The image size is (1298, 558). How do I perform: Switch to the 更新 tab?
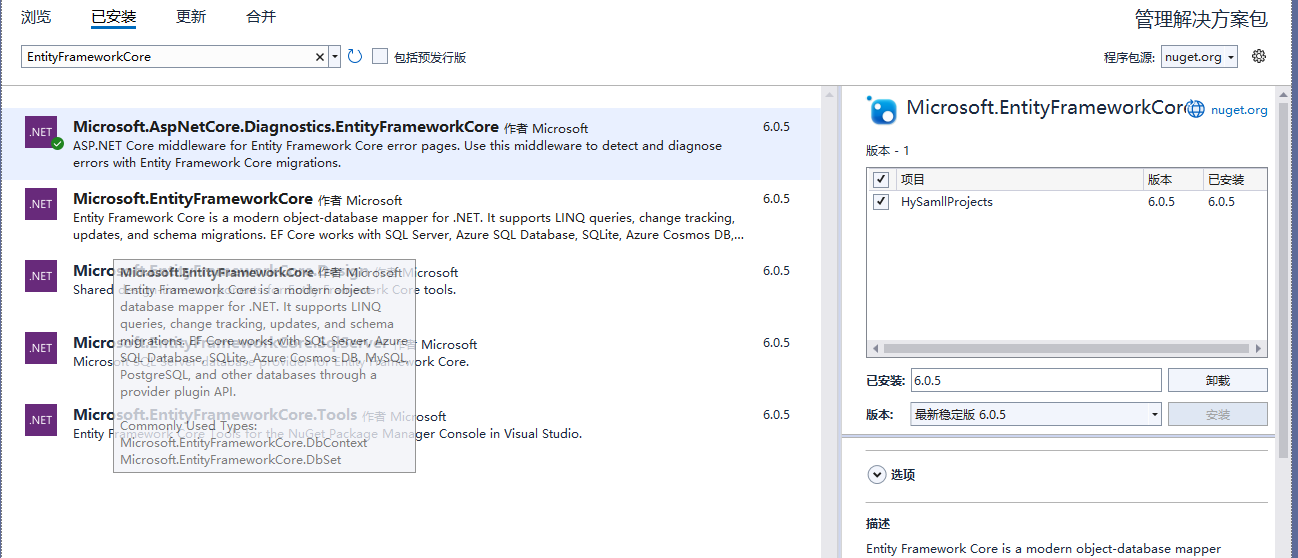(191, 17)
